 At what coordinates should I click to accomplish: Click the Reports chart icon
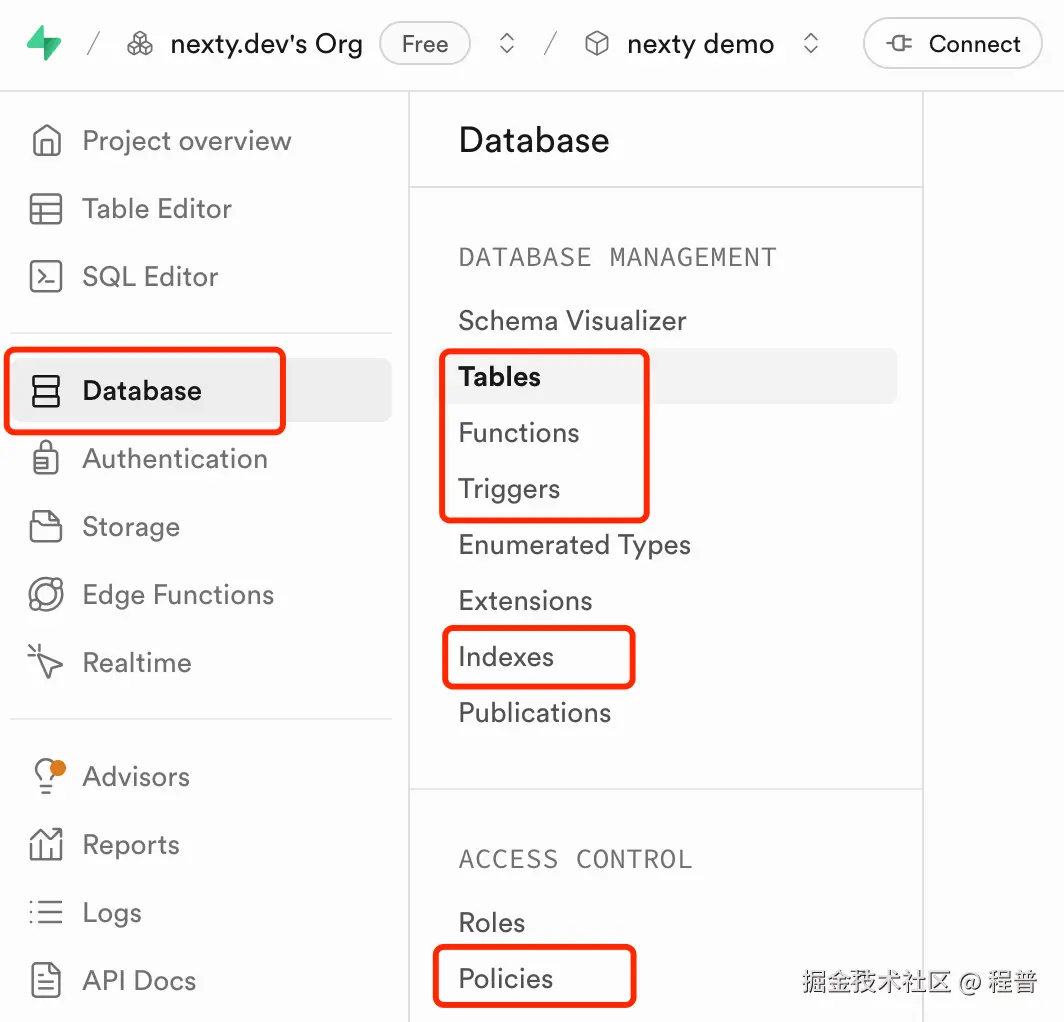point(46,845)
